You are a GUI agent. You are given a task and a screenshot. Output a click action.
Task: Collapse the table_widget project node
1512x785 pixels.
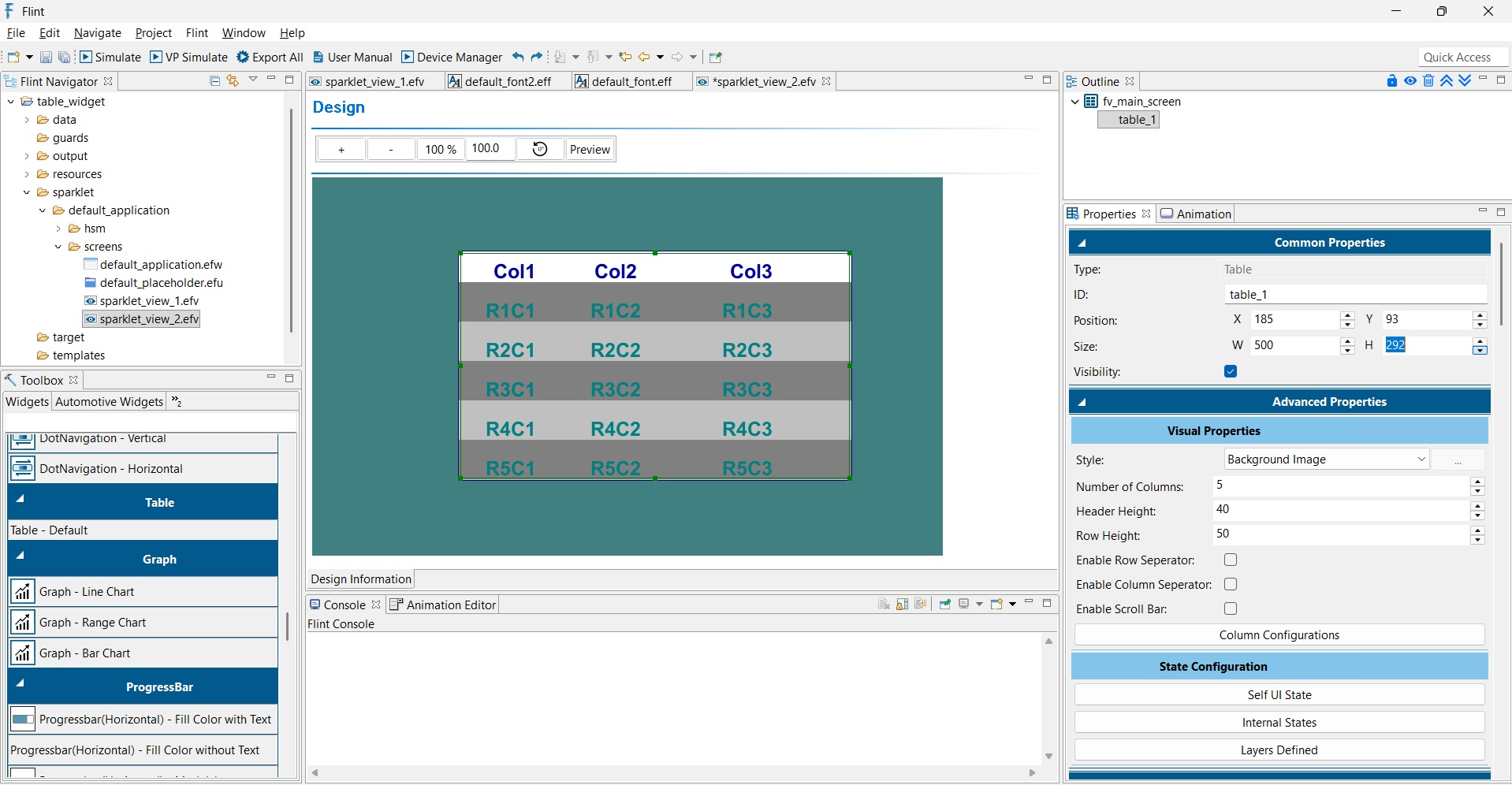11,102
